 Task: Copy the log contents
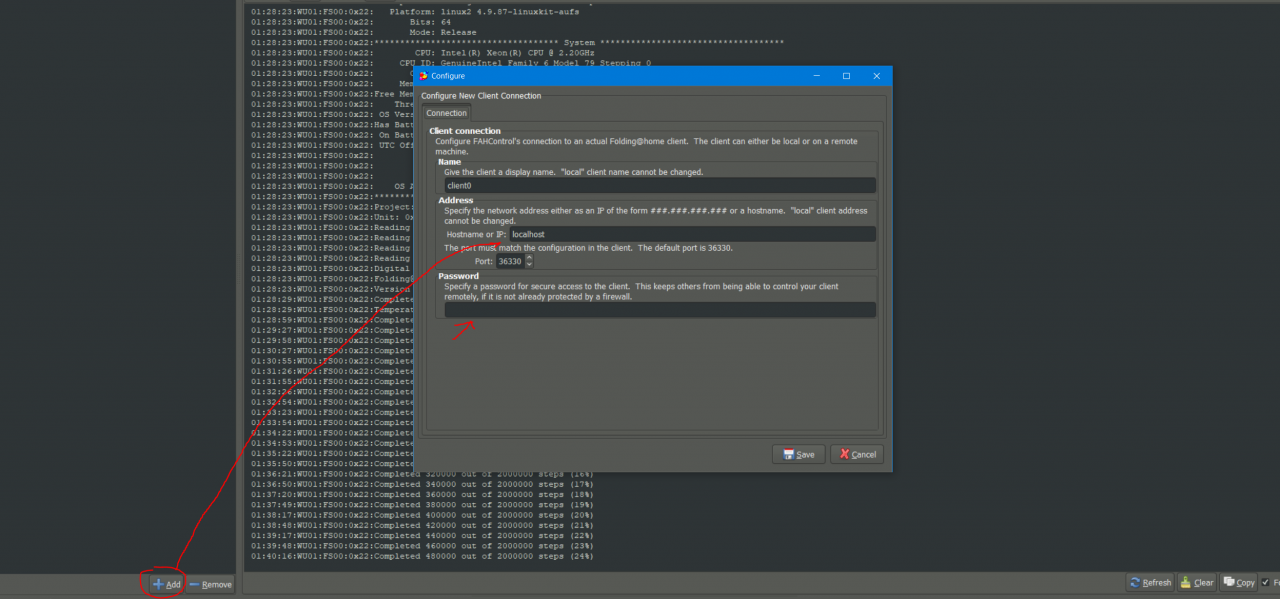(1239, 582)
